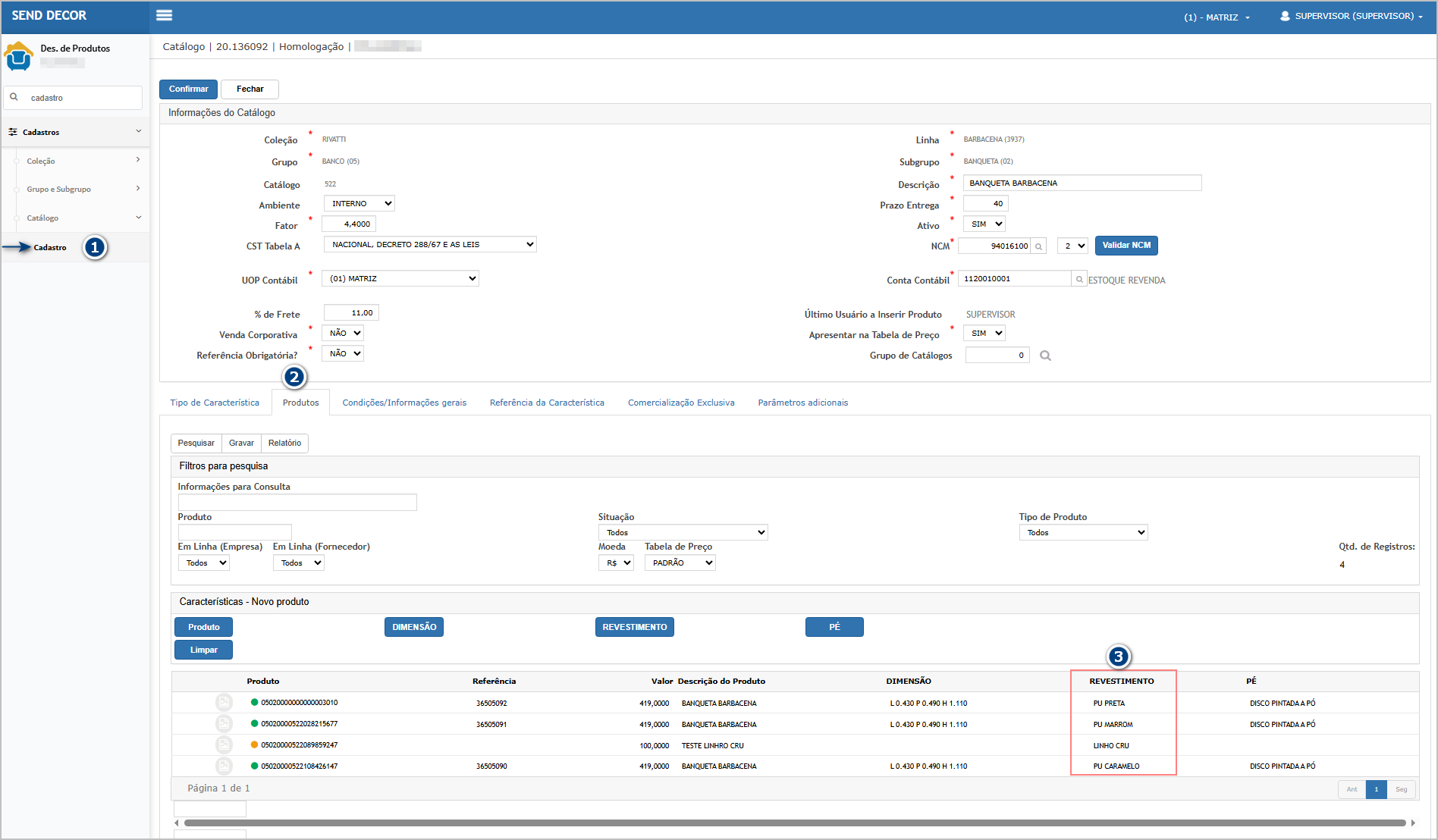This screenshot has height=840, width=1438.
Task: Click the Validar NCM button
Action: click(x=1126, y=246)
